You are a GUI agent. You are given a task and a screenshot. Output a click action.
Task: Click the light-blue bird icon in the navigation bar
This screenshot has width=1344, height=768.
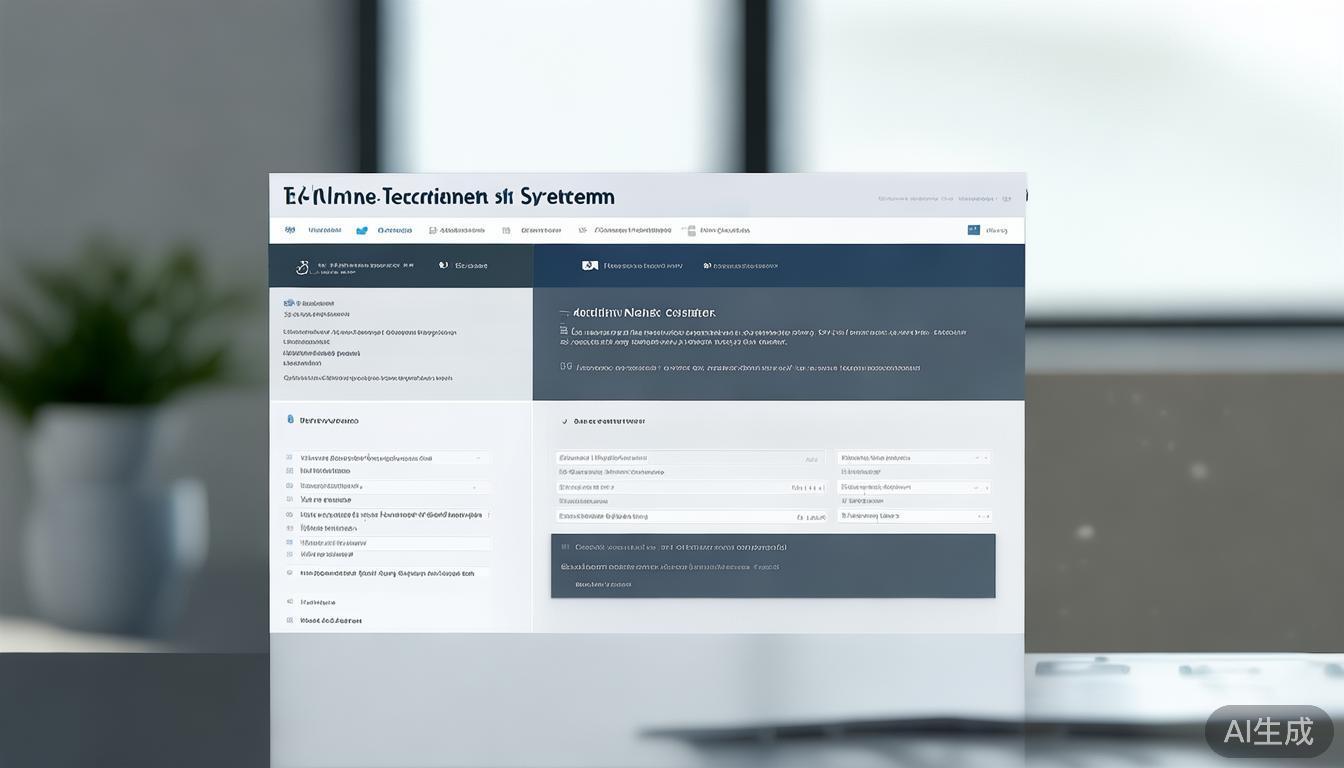click(x=362, y=230)
